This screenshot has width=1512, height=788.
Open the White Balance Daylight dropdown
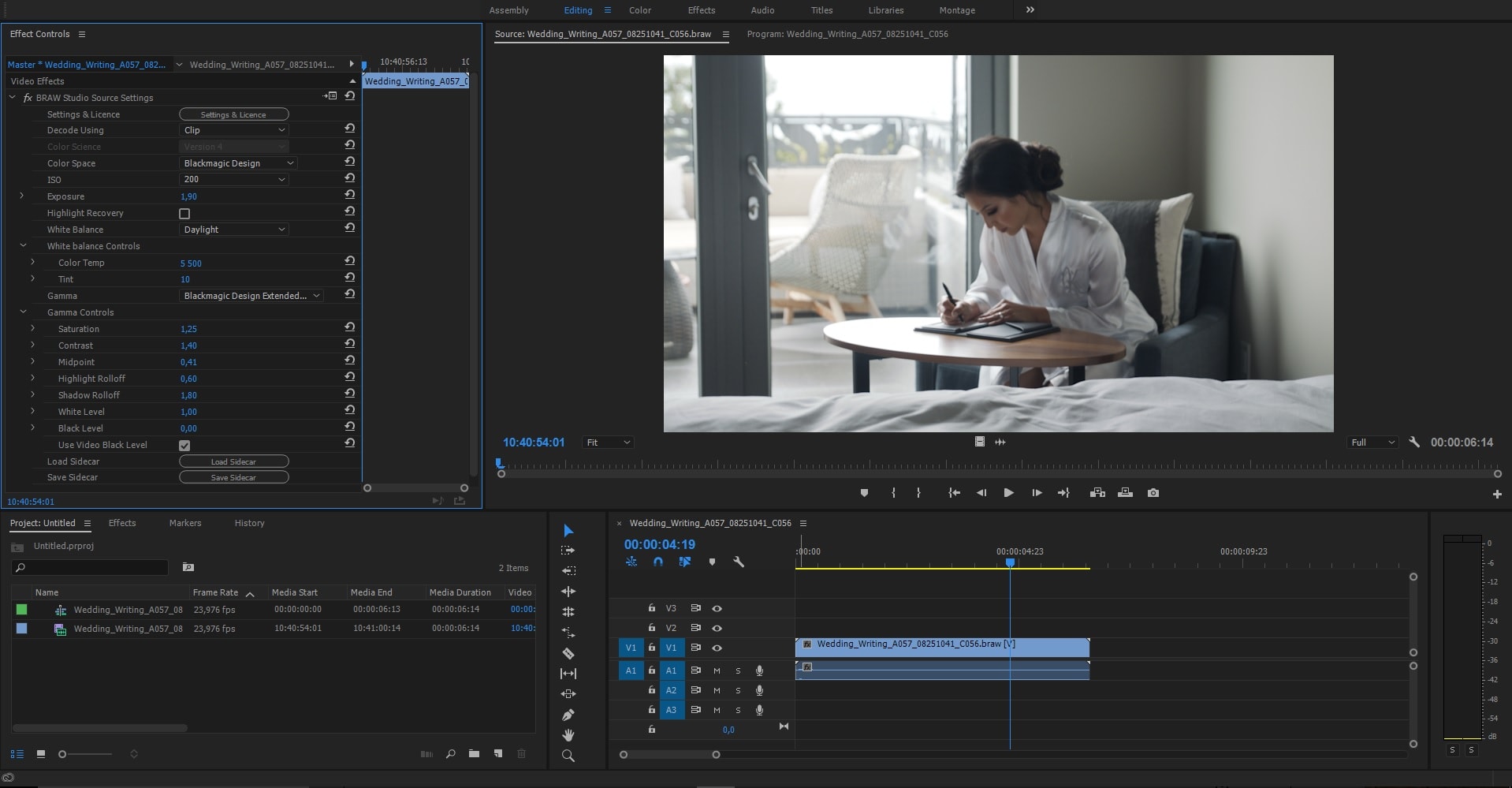coord(234,230)
